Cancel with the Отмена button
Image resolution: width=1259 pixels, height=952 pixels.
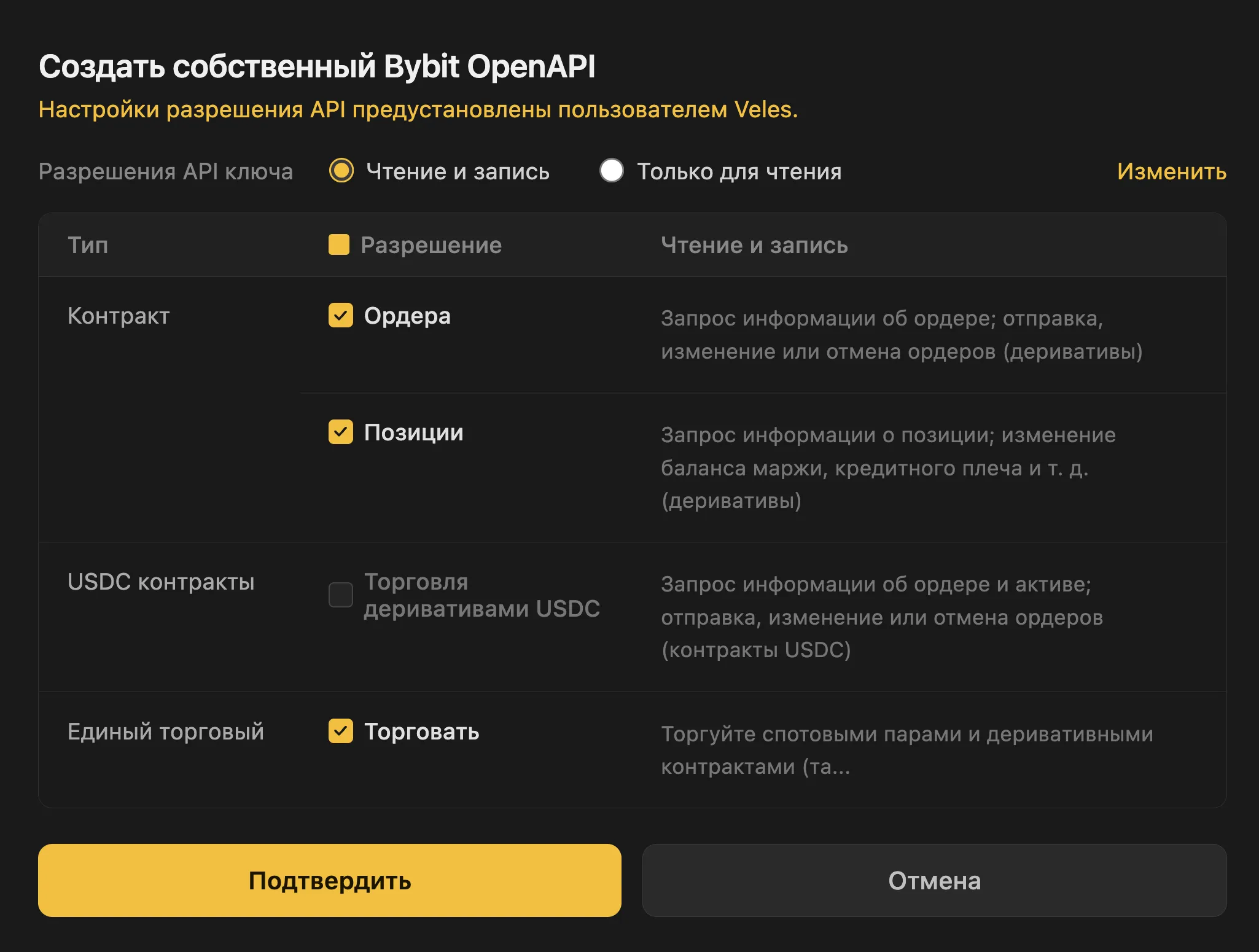[934, 881]
